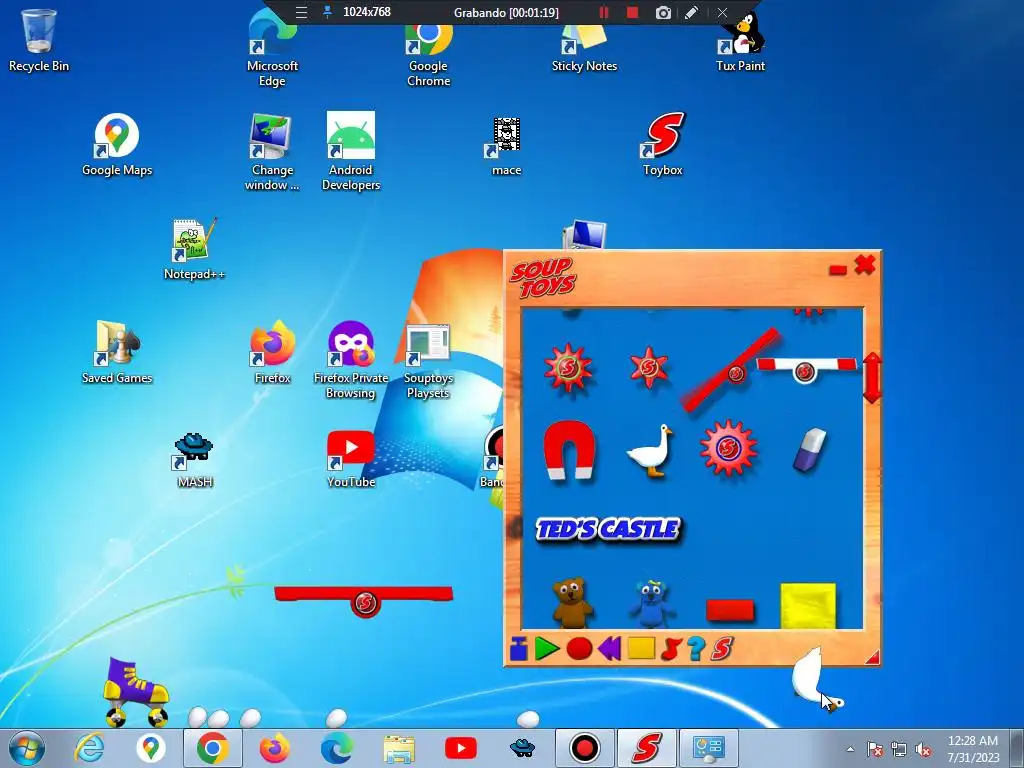Select the mace desktop shortcut
The image size is (1024, 768).
(506, 147)
